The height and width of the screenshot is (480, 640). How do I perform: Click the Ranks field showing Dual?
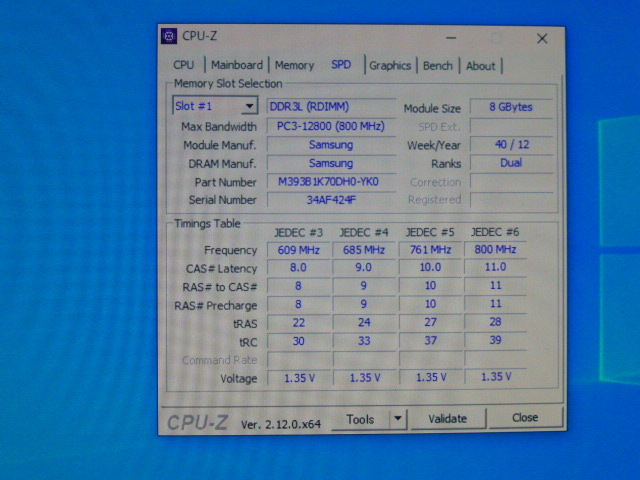click(x=510, y=163)
